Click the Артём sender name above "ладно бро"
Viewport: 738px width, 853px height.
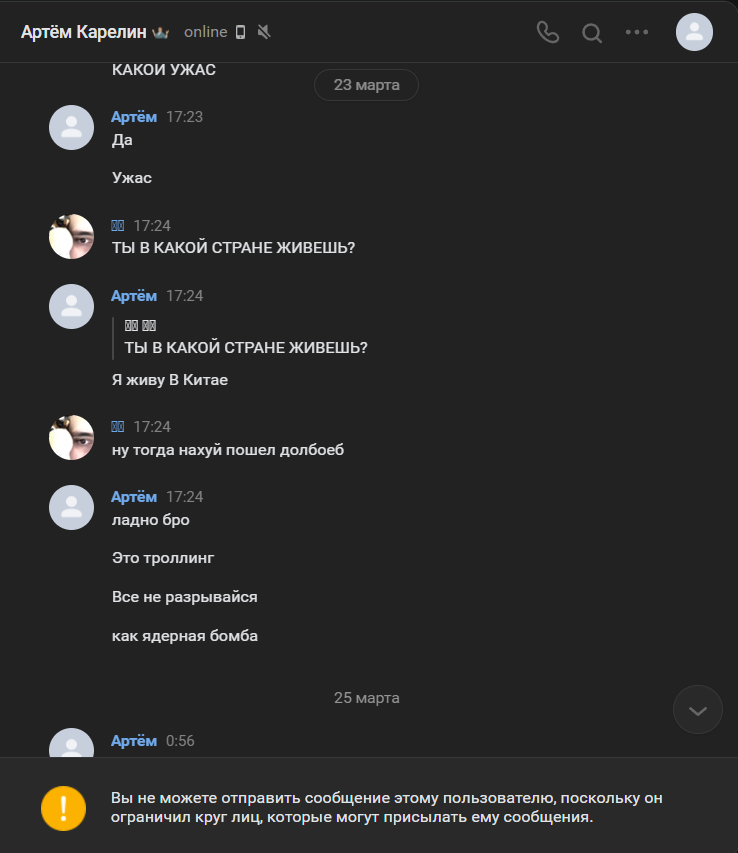click(134, 497)
